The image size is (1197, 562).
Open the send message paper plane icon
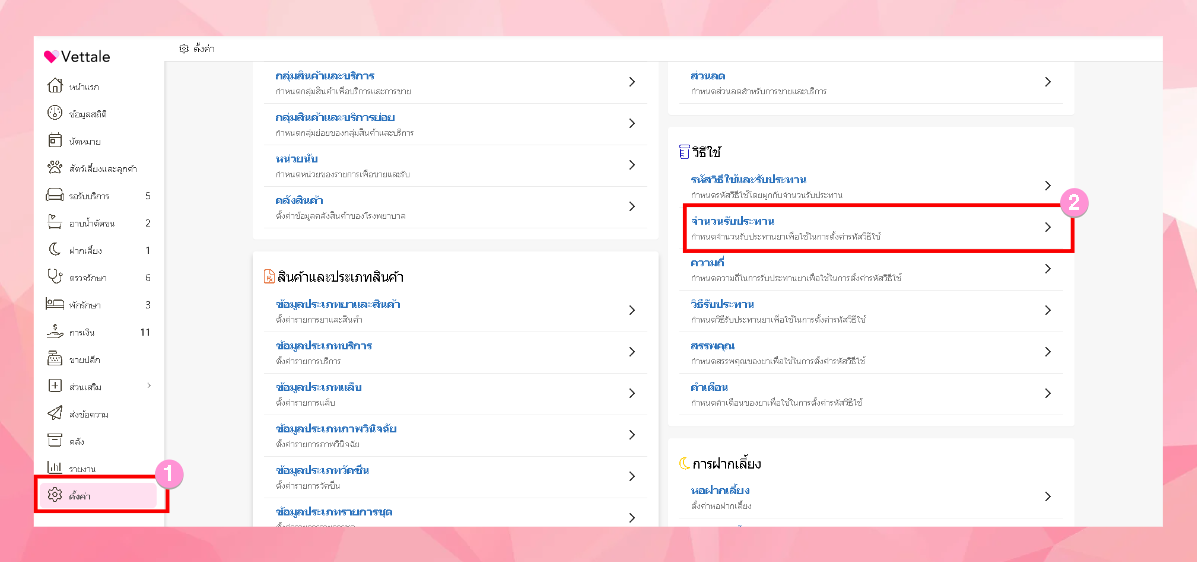pyautogui.click(x=55, y=413)
